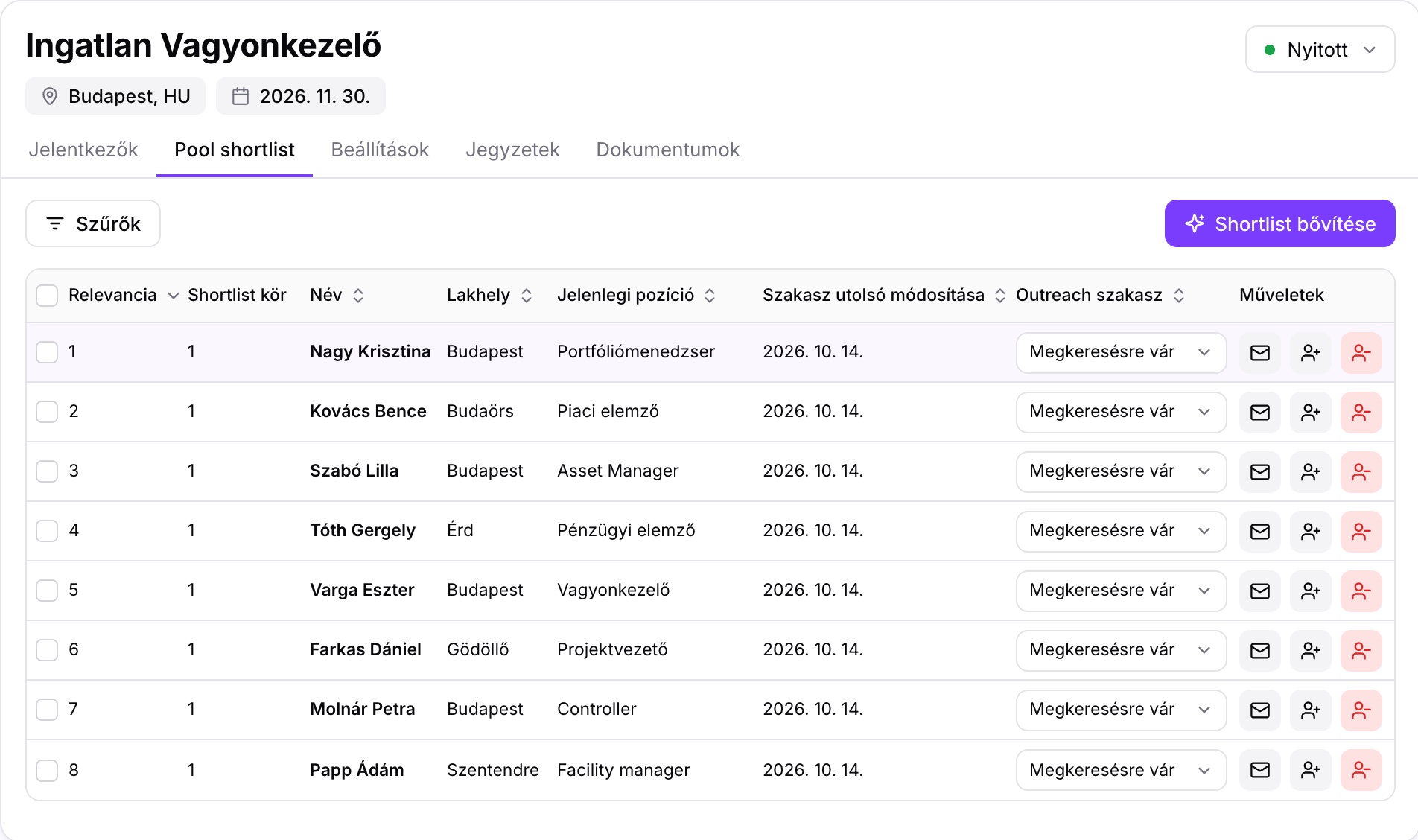The width and height of the screenshot is (1418, 840).
Task: Send email to Kovács Bence
Action: [x=1259, y=413]
